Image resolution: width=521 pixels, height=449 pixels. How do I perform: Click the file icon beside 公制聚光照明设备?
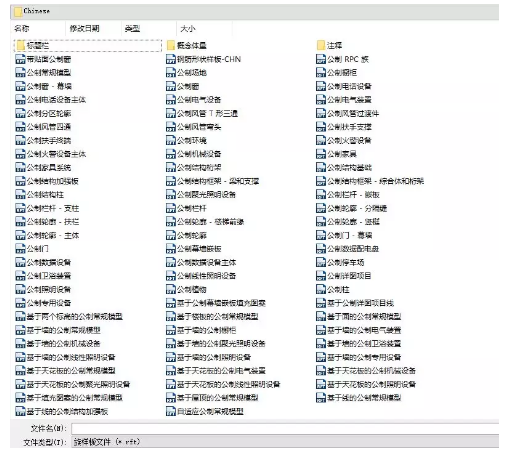click(x=171, y=194)
